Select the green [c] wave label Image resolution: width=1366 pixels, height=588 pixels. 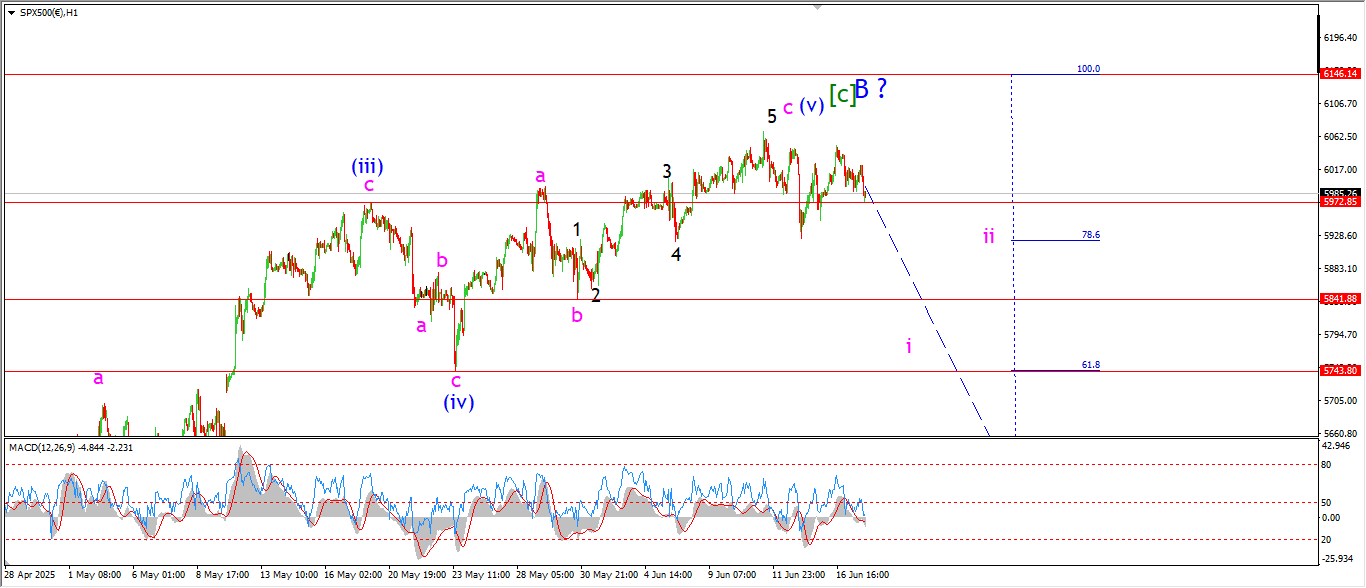coord(842,94)
